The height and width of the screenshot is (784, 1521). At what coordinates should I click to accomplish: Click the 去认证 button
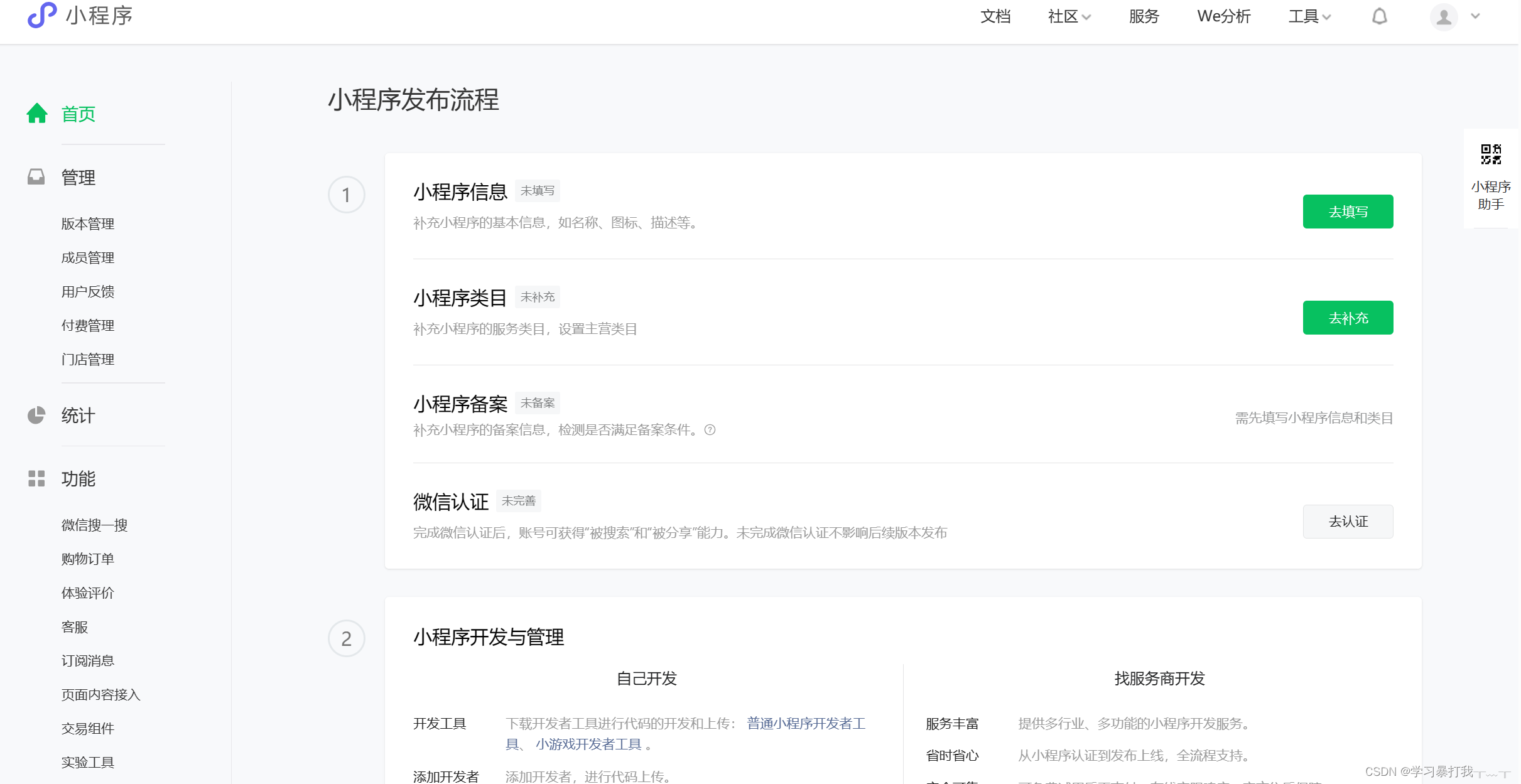[1348, 522]
